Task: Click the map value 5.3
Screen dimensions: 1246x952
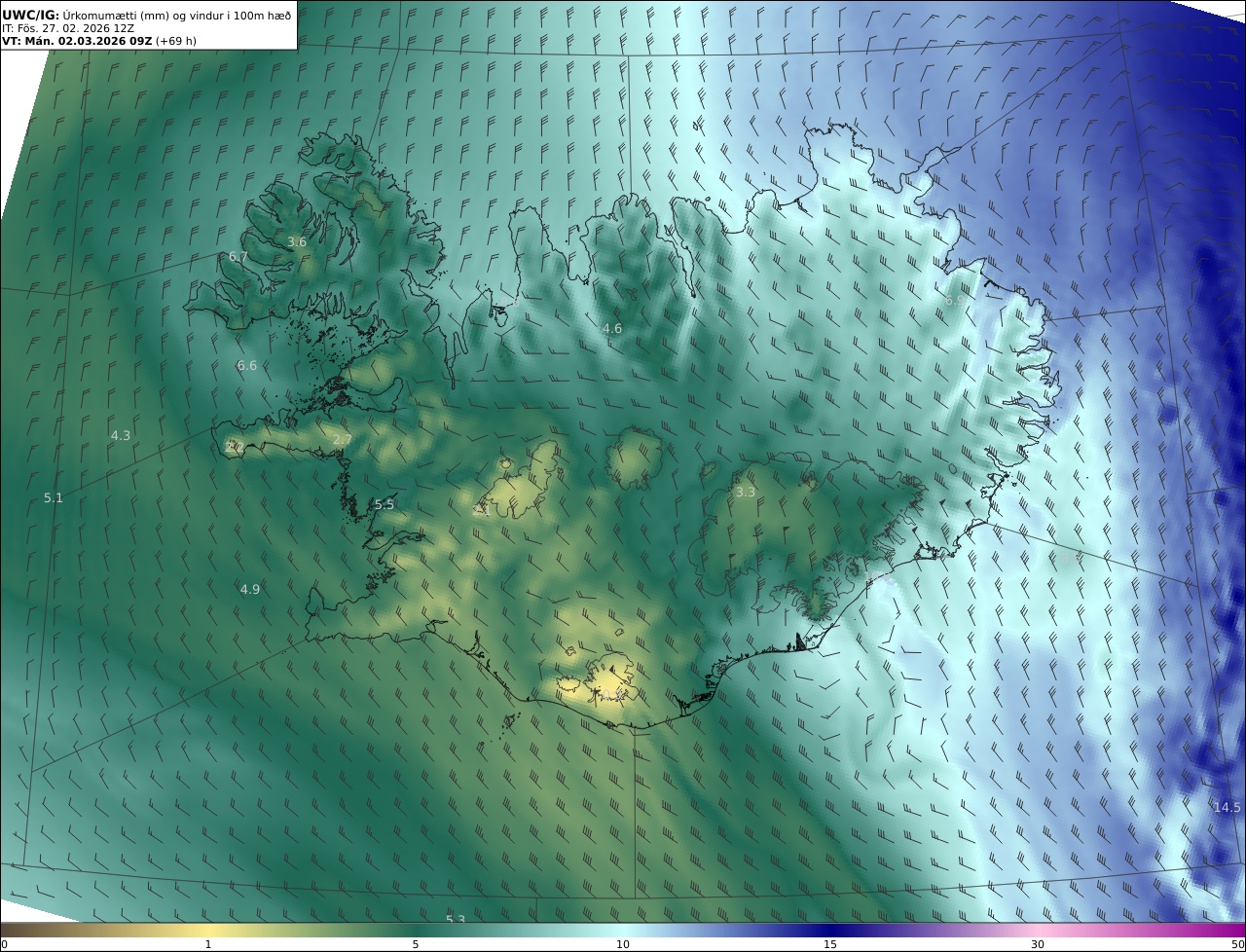Action: tap(456, 919)
